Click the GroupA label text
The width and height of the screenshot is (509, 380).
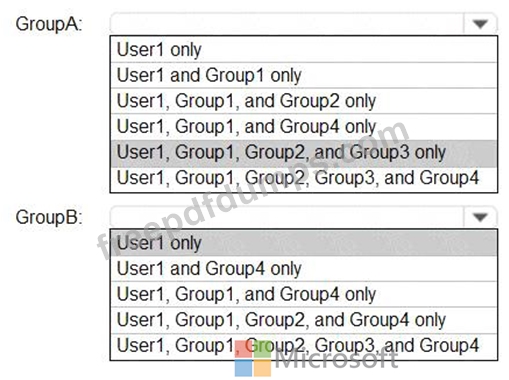click(x=49, y=24)
